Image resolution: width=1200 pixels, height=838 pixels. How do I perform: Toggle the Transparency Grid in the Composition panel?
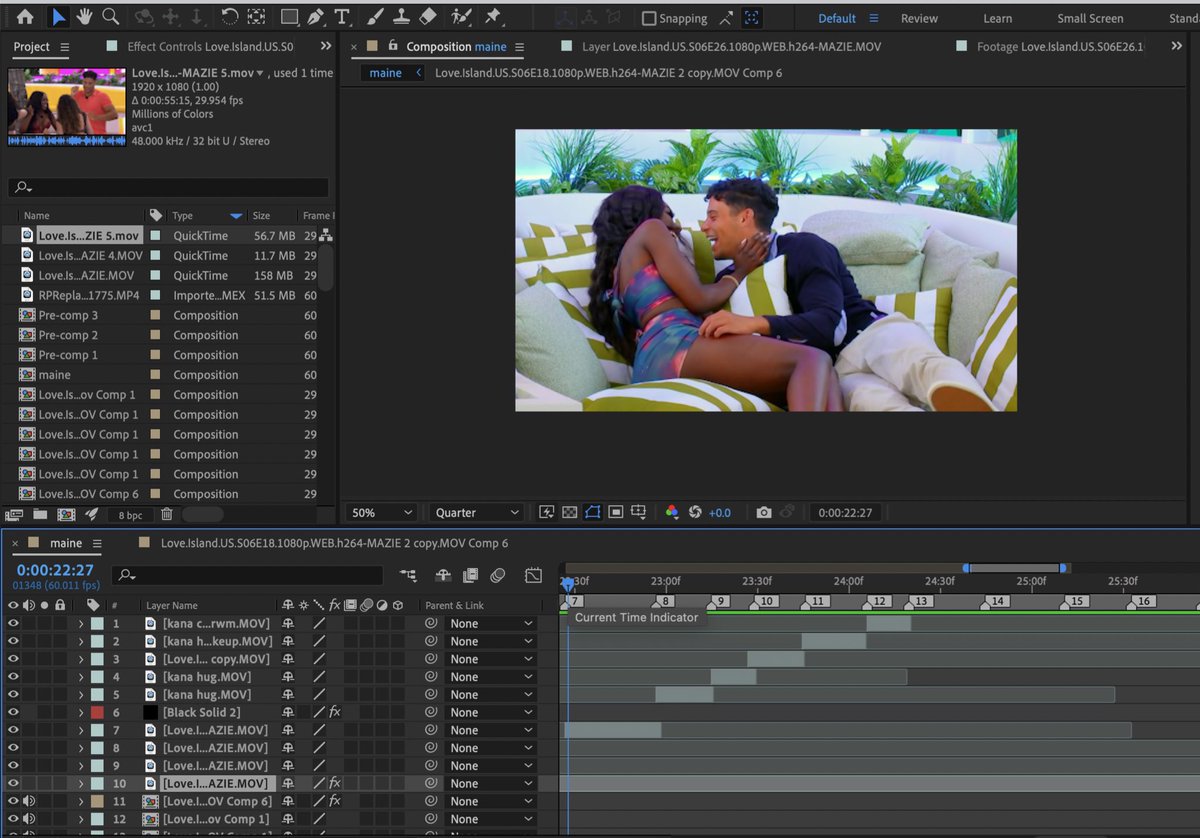(570, 512)
